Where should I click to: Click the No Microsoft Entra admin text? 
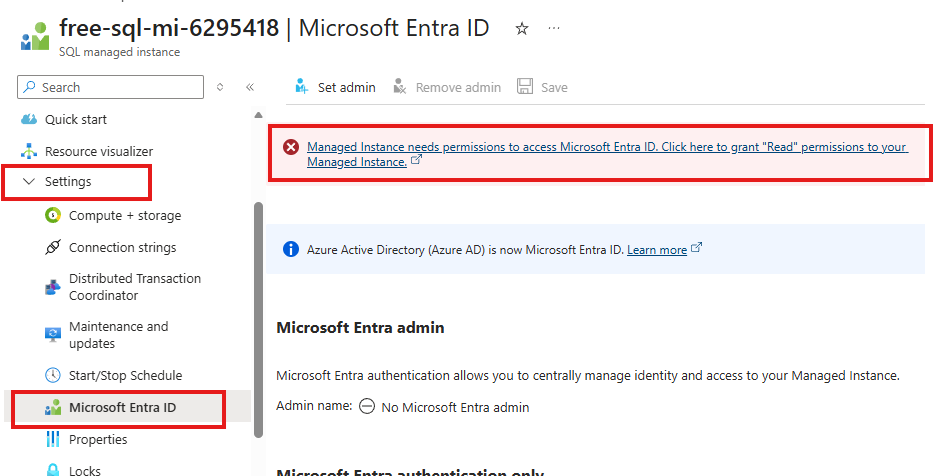point(455,408)
